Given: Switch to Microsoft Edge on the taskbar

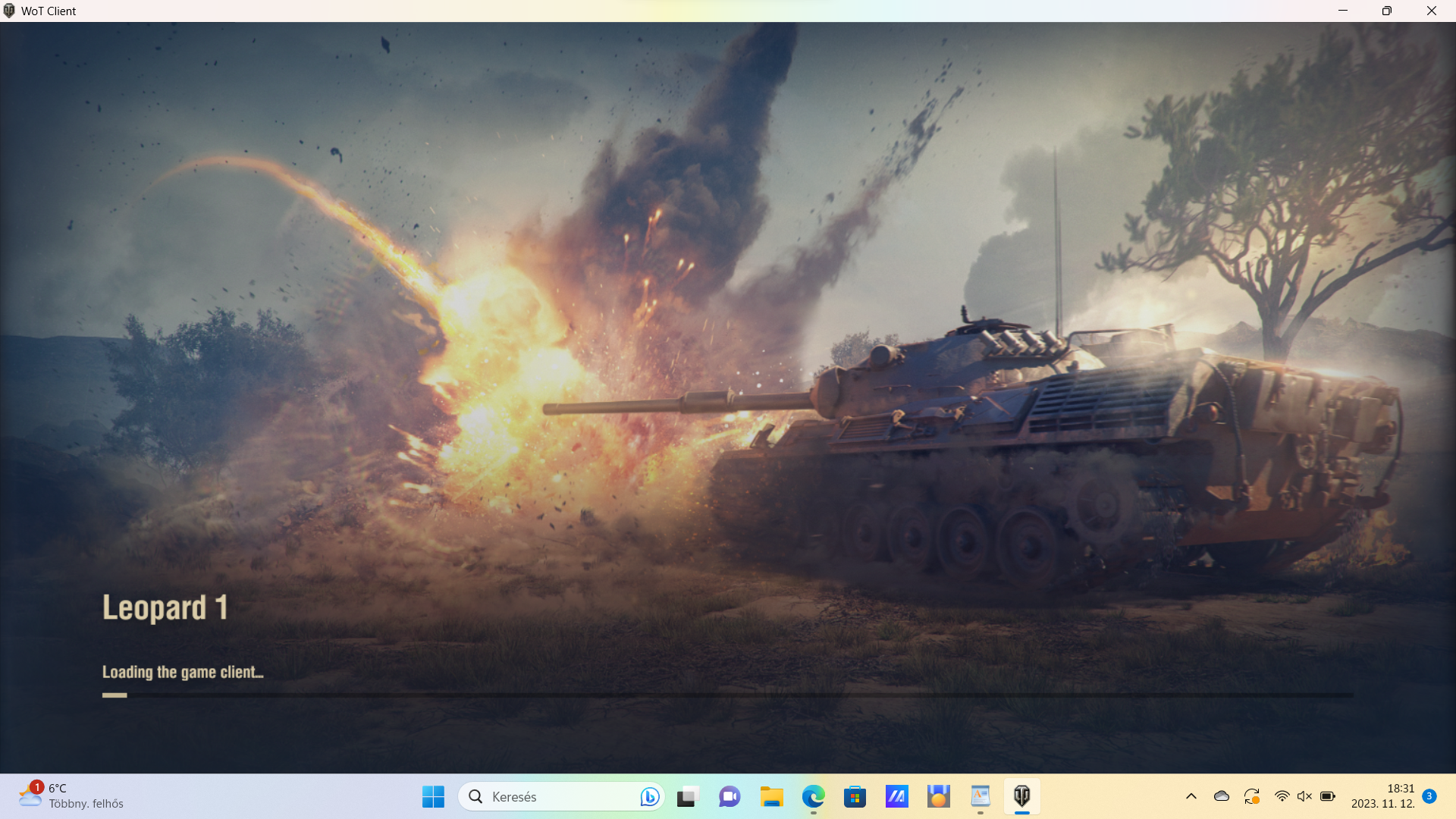Looking at the screenshot, I should click(814, 796).
